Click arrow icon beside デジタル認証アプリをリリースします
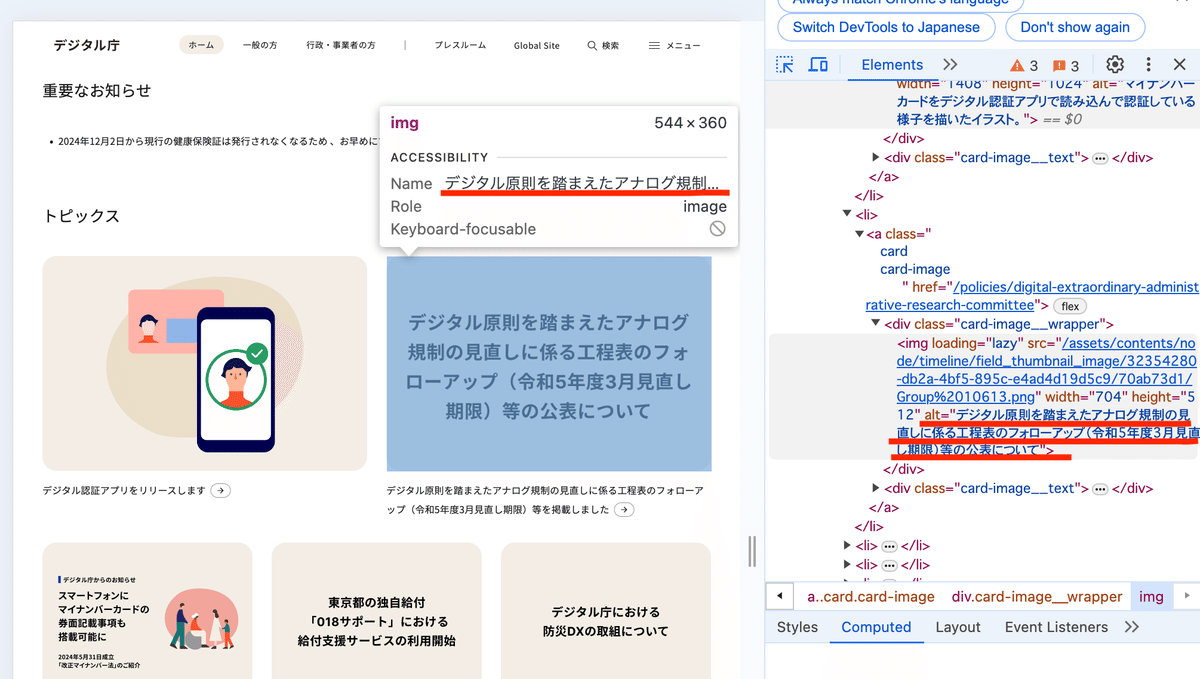1200x679 pixels. (x=221, y=490)
